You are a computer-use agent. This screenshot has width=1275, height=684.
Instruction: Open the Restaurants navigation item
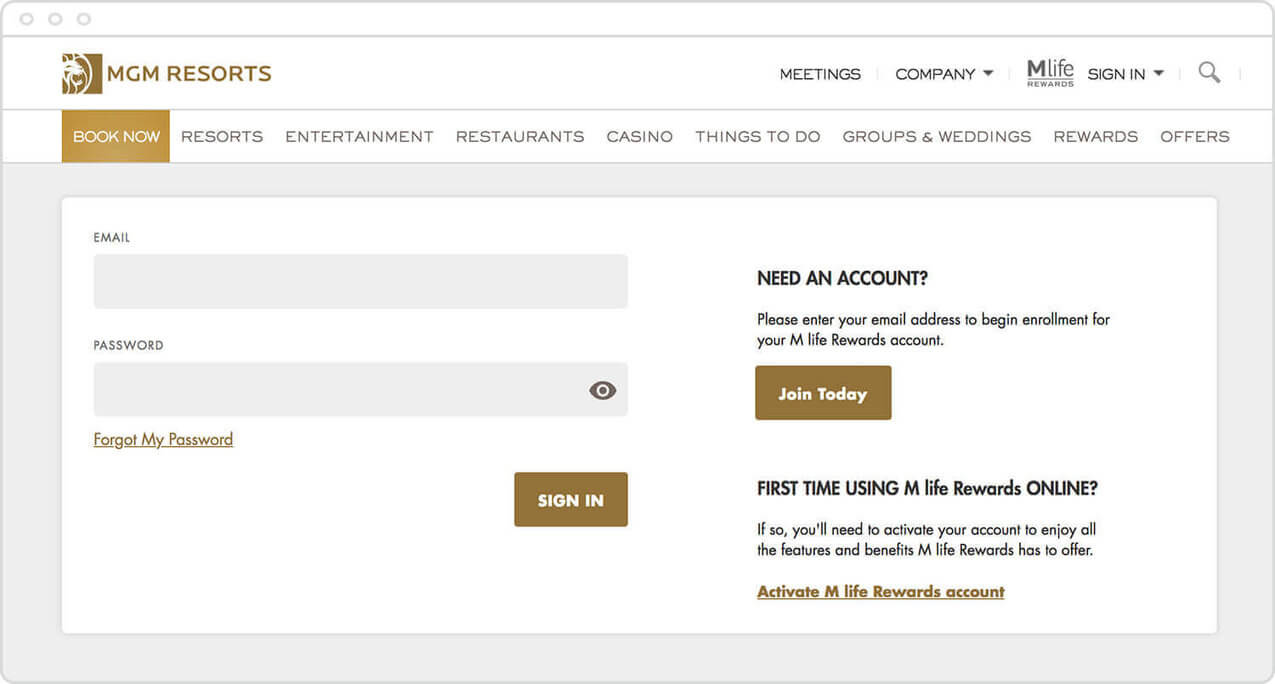click(x=520, y=137)
